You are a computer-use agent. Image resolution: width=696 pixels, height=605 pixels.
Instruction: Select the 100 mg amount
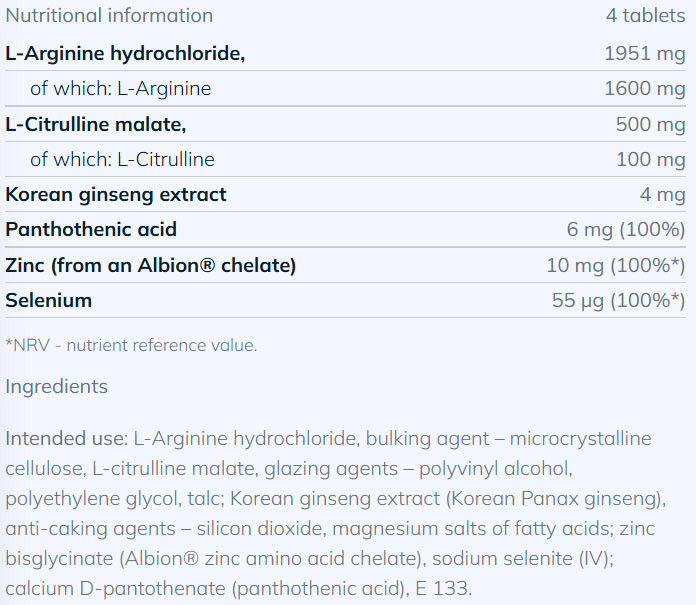(x=651, y=159)
